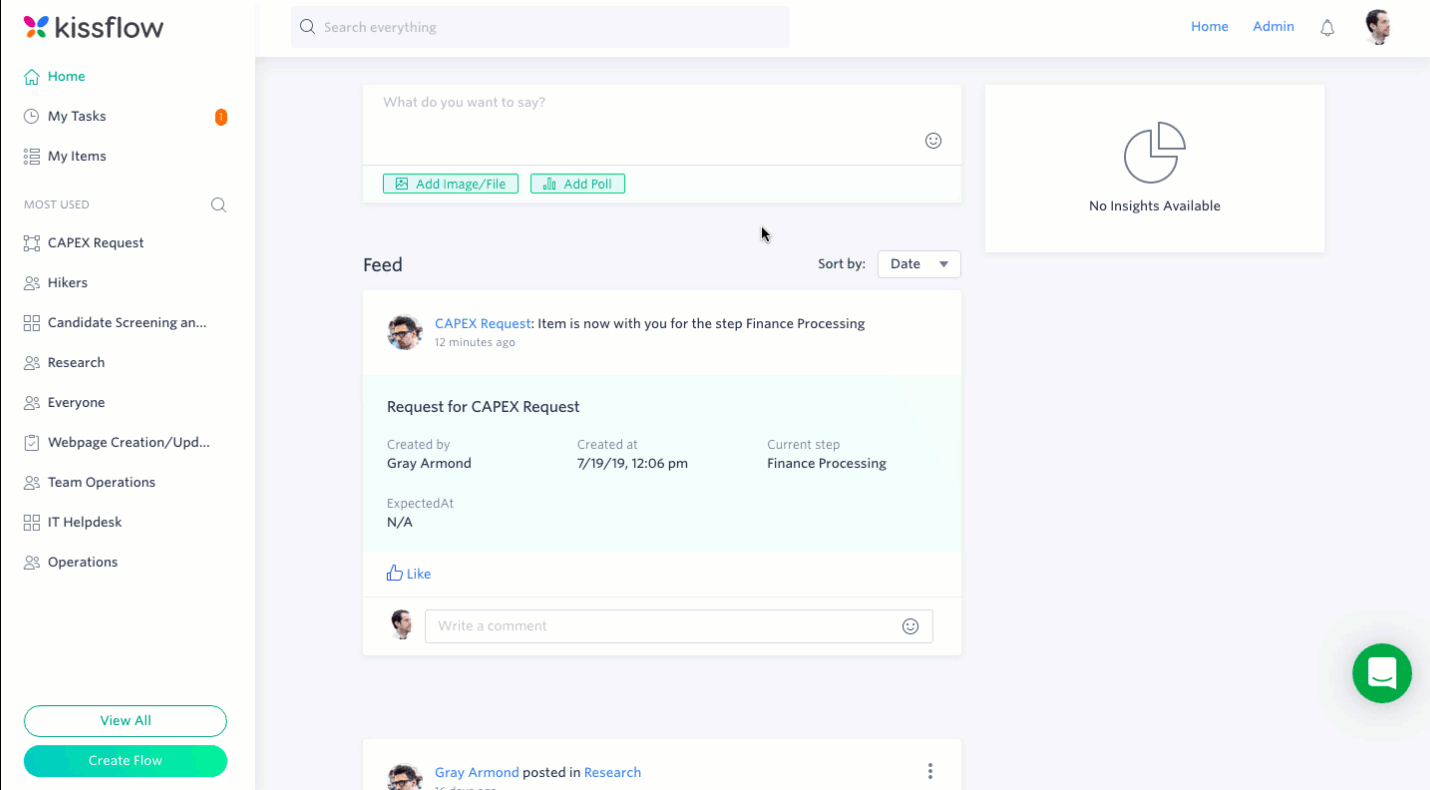
Task: Open the Sort by Date dropdown
Action: click(919, 264)
